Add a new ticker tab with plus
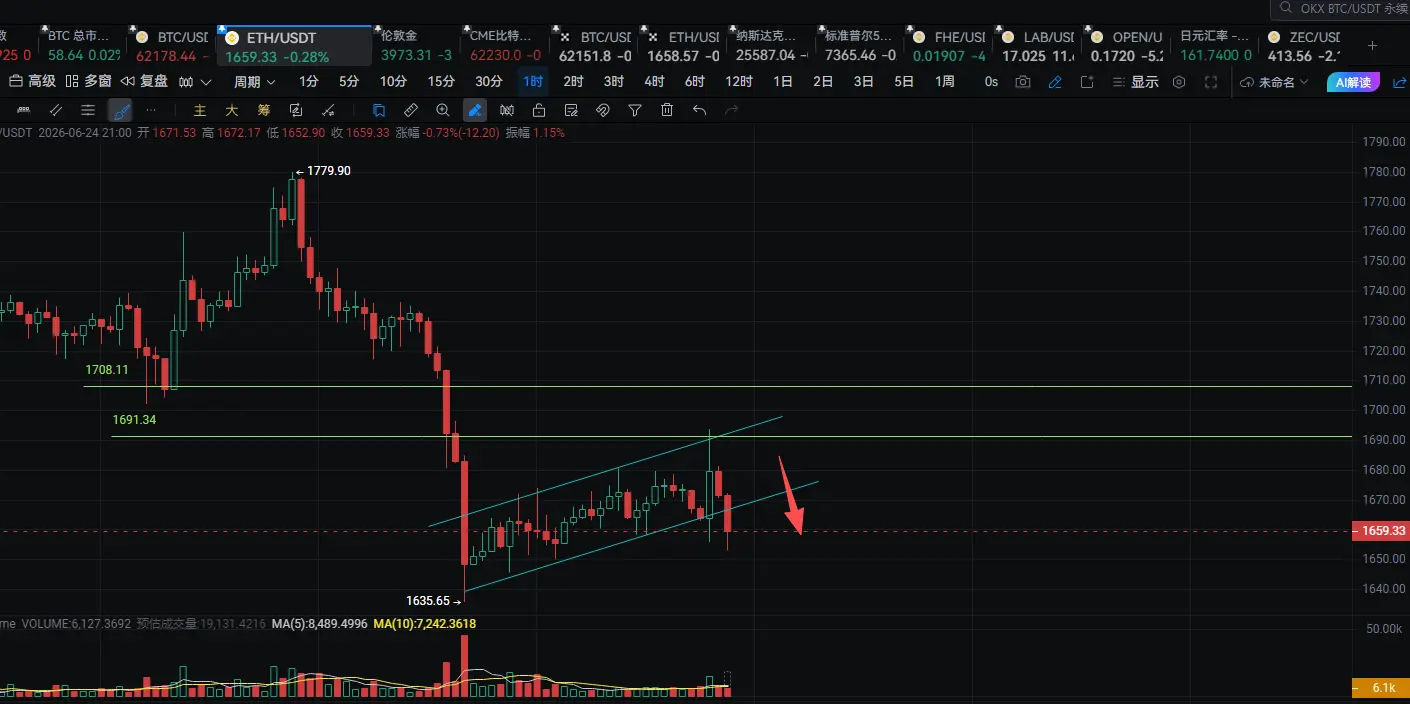Screen dimensions: 1410x704 pyautogui.click(x=1372, y=46)
